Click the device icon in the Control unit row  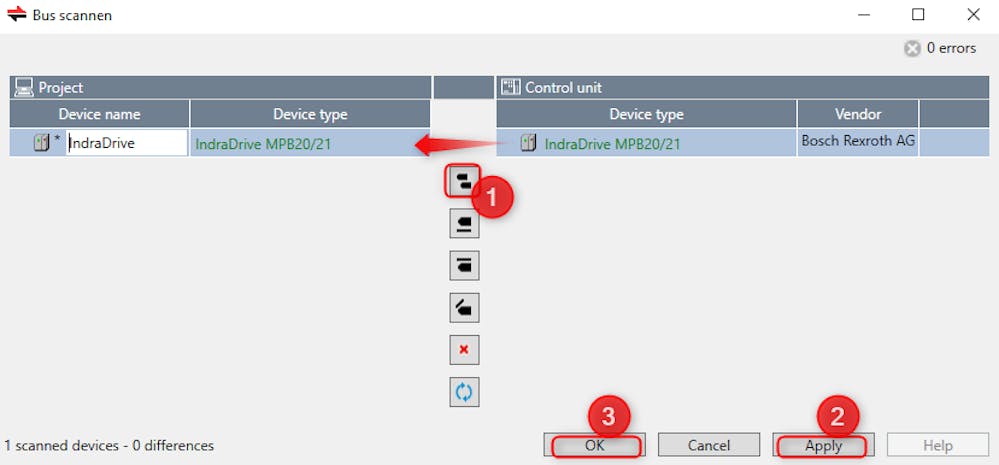(x=528, y=143)
